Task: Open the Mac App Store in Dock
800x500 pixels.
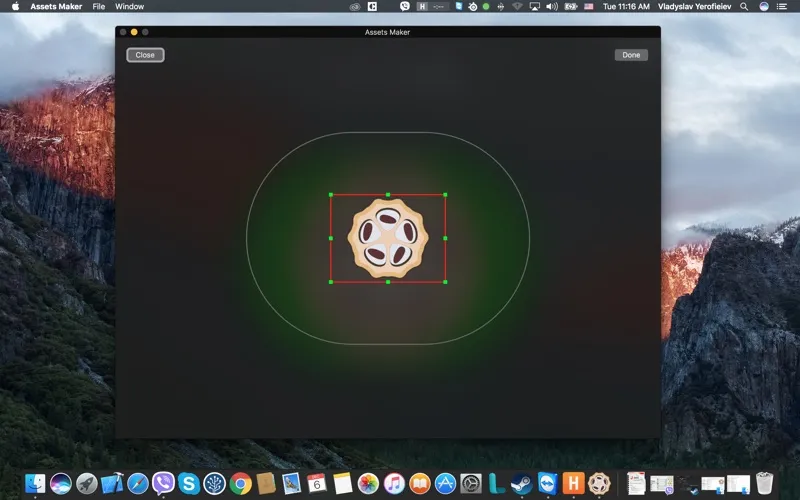Action: tap(446, 484)
